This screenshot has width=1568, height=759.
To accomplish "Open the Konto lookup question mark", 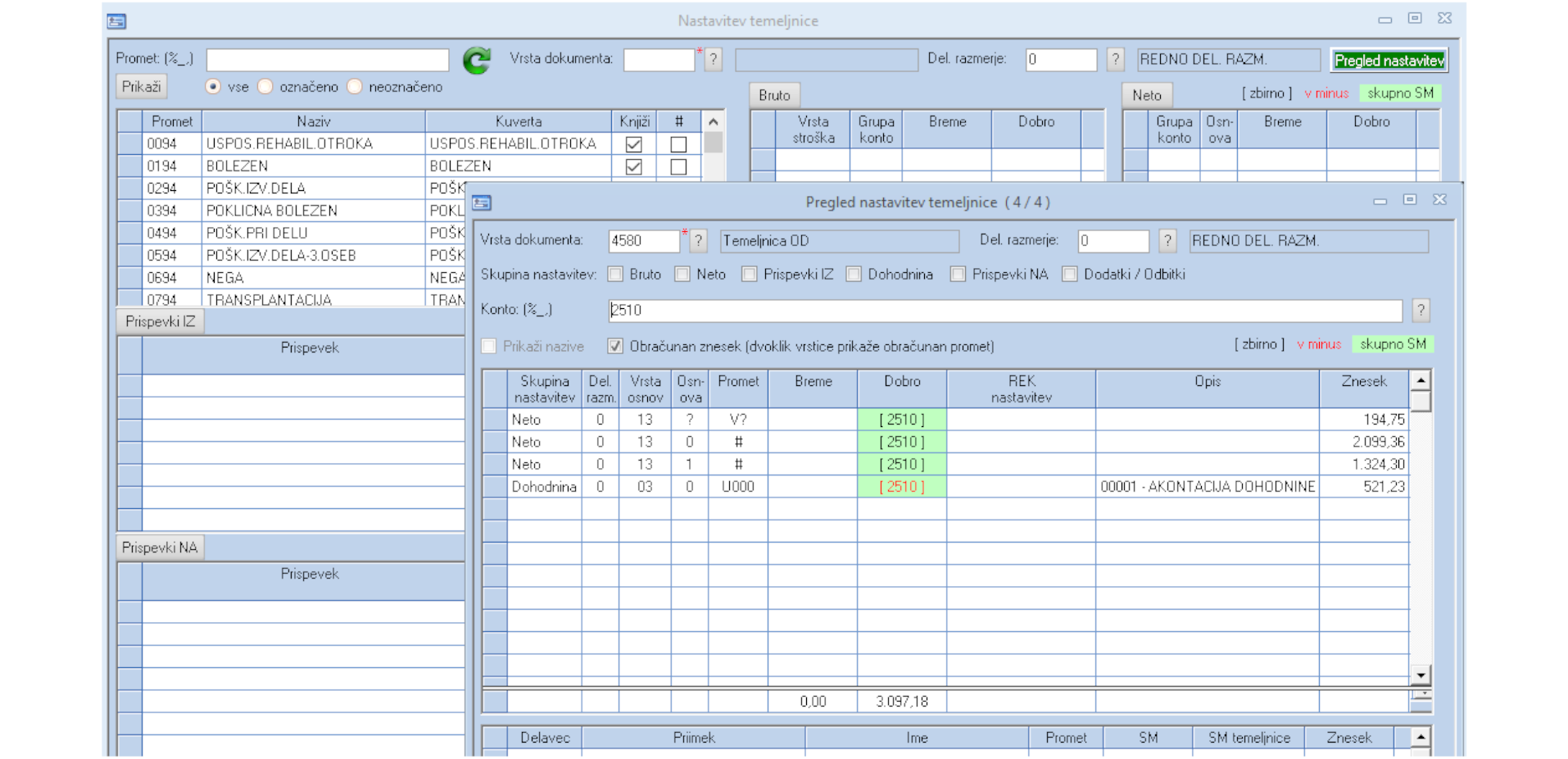I will pyautogui.click(x=1421, y=310).
